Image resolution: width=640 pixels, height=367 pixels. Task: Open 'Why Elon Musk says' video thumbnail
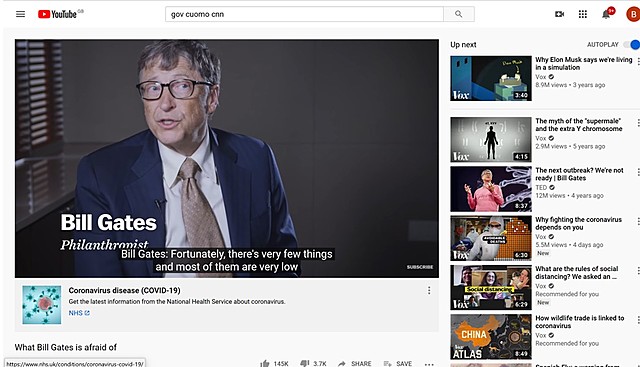point(491,78)
